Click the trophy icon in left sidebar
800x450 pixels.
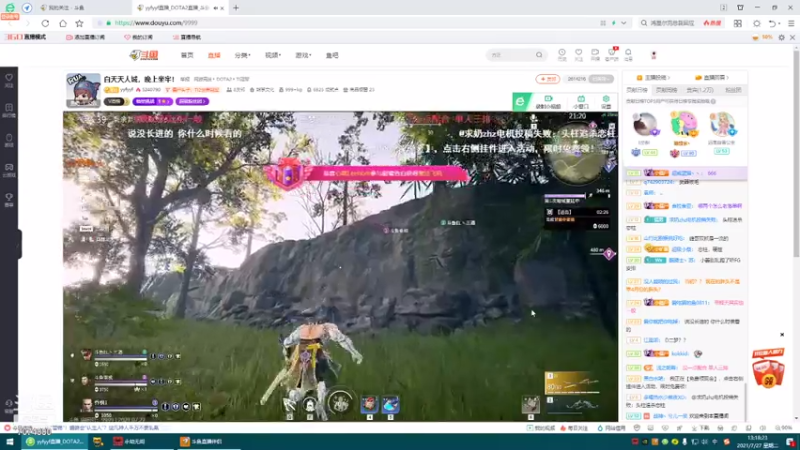coord(9,199)
